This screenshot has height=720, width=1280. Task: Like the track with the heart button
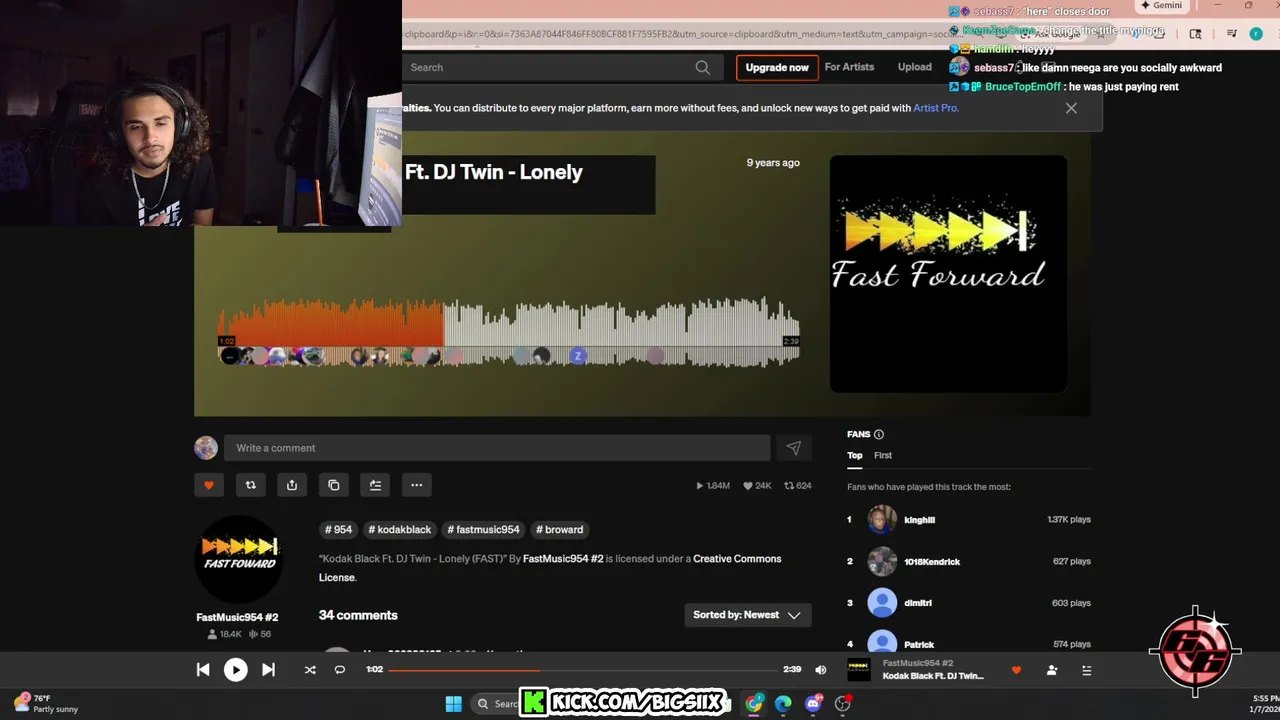coord(209,485)
